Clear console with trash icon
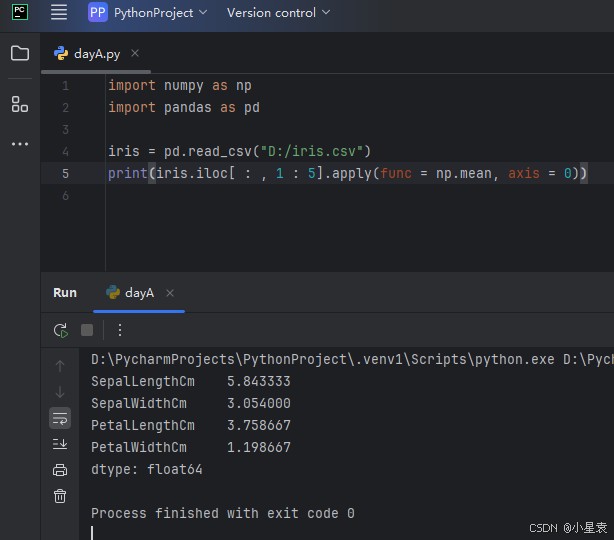This screenshot has height=540, width=614. click(60, 496)
